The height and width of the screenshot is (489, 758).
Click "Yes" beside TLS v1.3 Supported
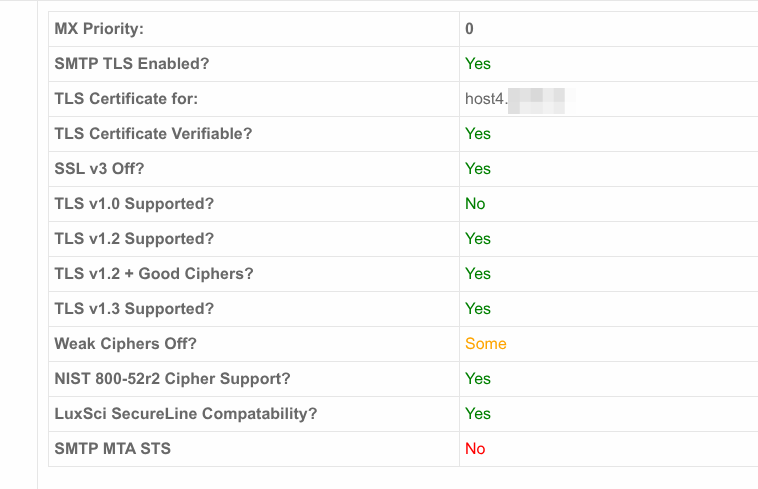pyautogui.click(x=478, y=309)
